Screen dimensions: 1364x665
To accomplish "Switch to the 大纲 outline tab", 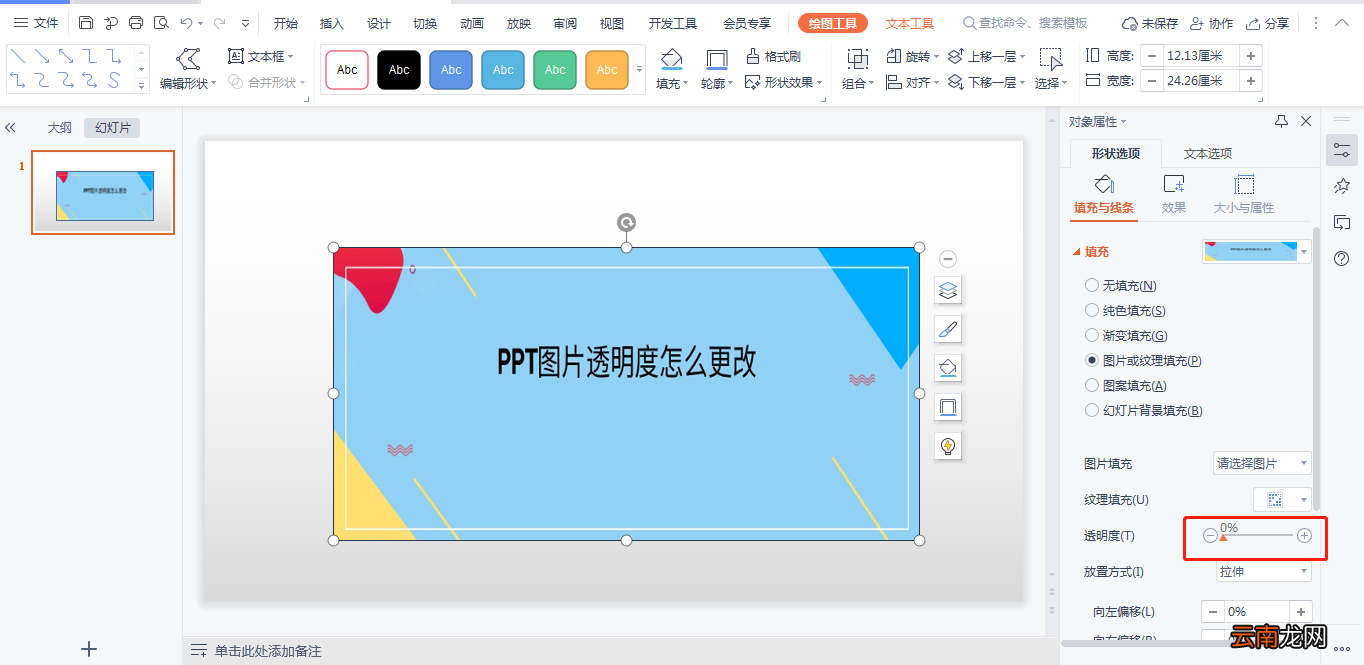I will coord(60,128).
